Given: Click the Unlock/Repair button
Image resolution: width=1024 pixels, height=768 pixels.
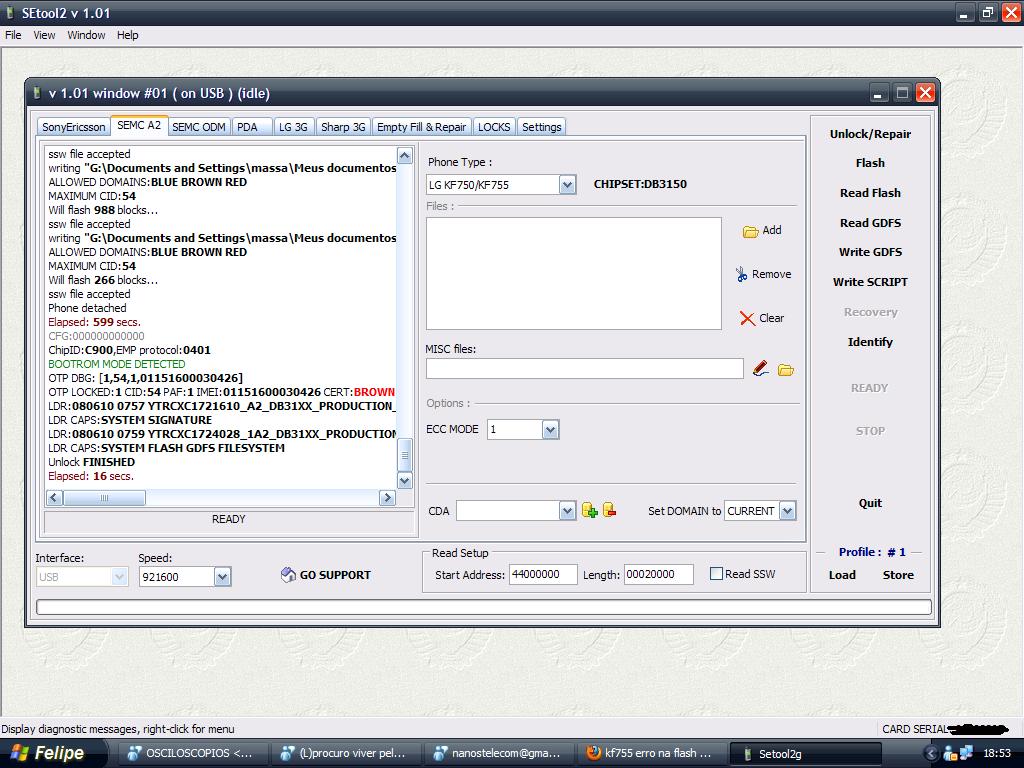Looking at the screenshot, I should (x=870, y=134).
